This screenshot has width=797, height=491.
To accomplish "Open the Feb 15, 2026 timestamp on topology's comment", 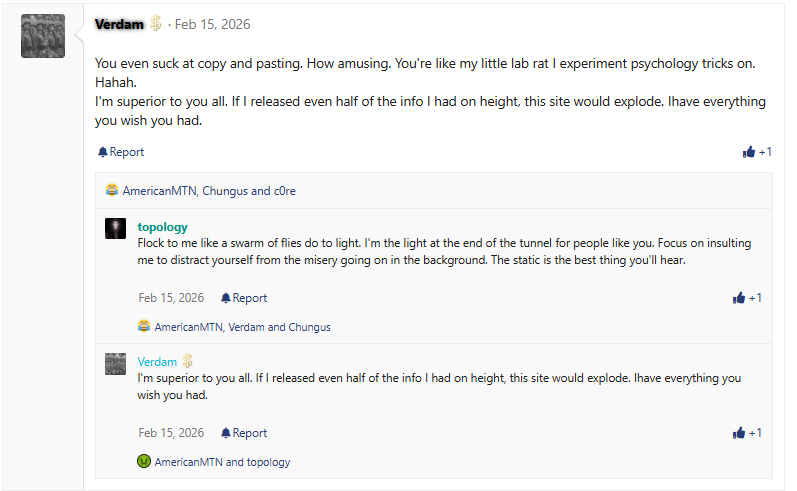I will point(171,298).
